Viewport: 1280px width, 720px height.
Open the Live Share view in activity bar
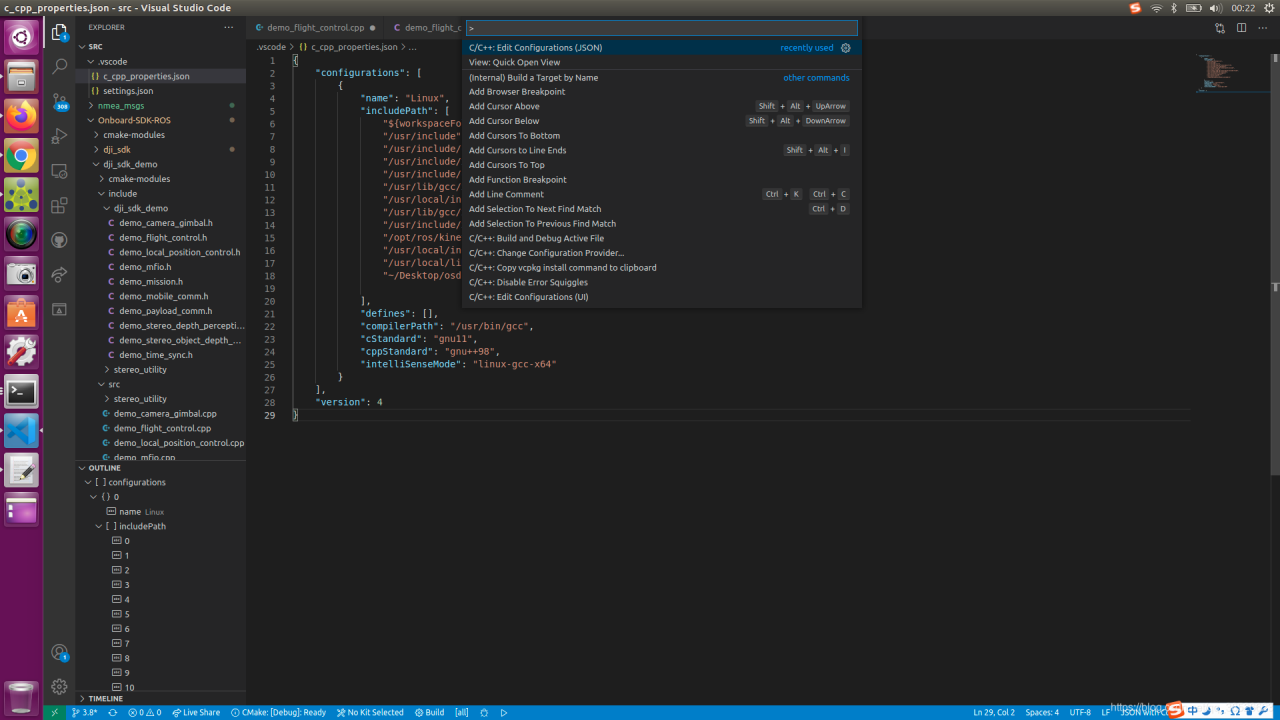click(x=59, y=275)
